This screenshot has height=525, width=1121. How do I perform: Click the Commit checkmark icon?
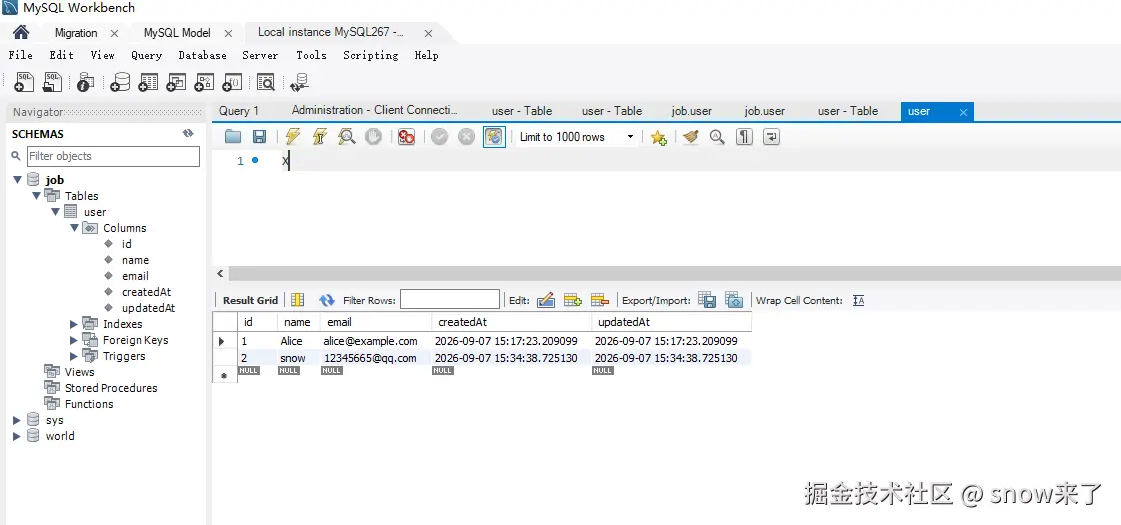pos(439,137)
